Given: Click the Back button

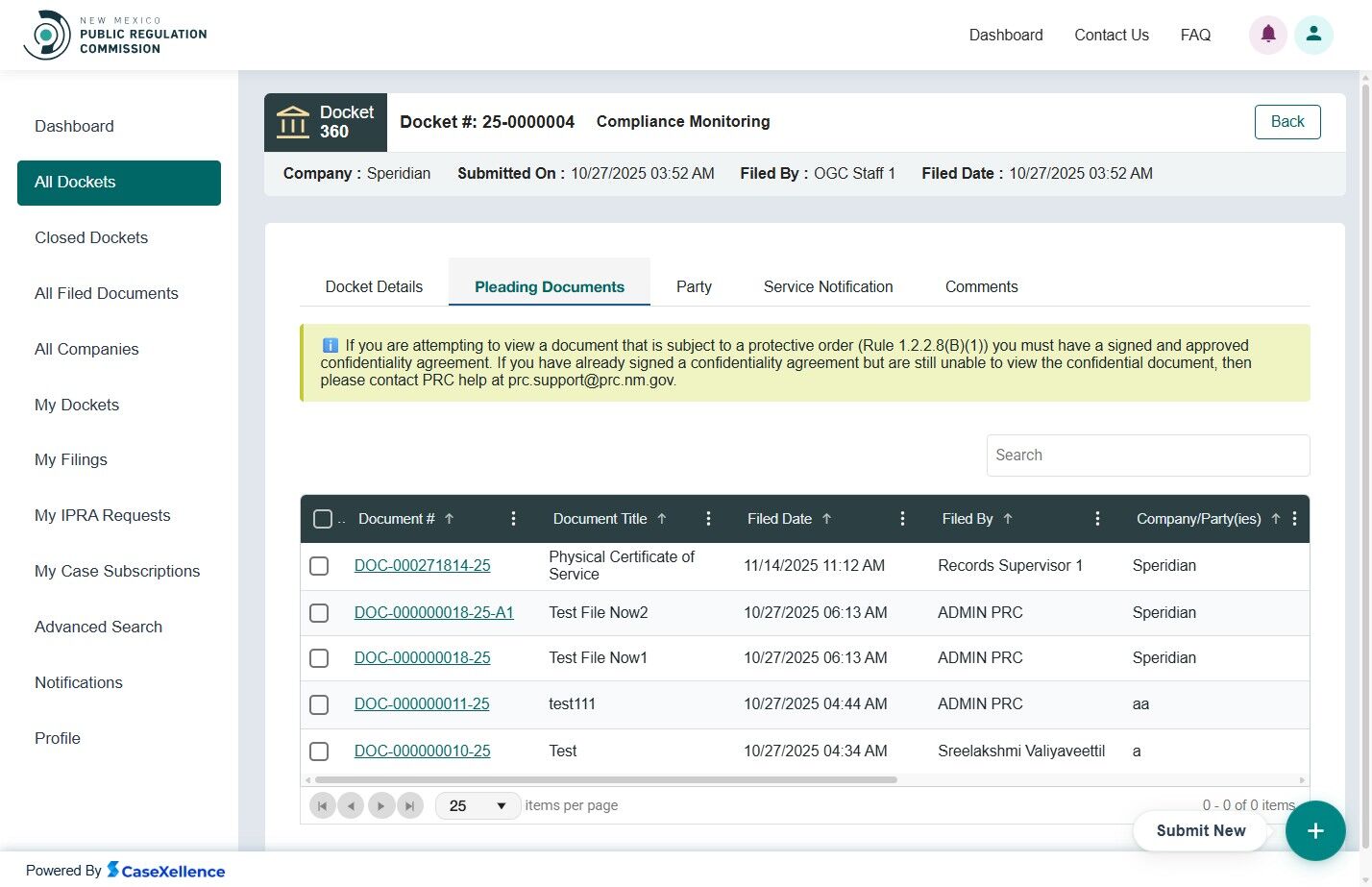Looking at the screenshot, I should click(x=1287, y=122).
